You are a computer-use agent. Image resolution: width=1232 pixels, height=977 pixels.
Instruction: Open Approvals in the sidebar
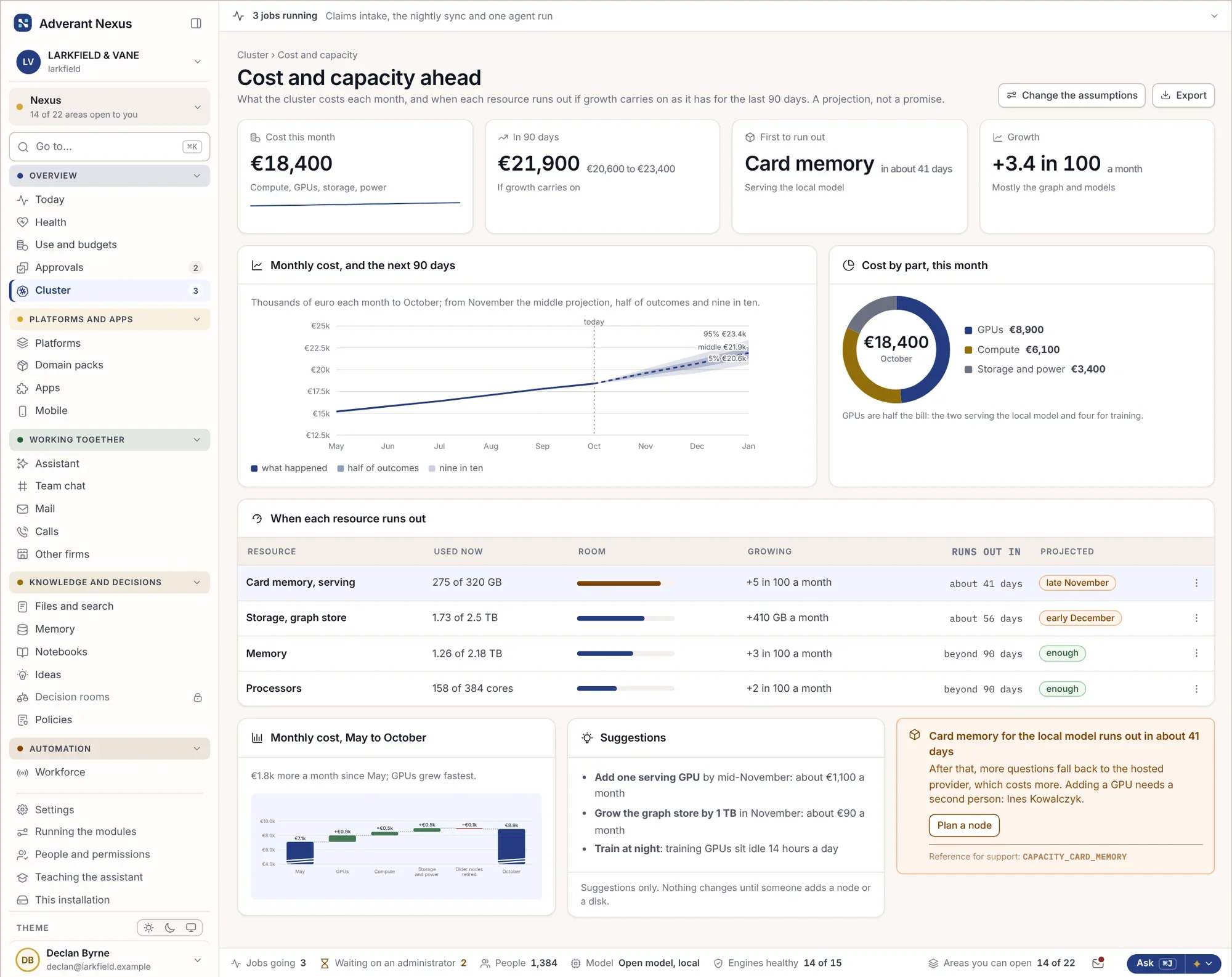tap(110, 268)
